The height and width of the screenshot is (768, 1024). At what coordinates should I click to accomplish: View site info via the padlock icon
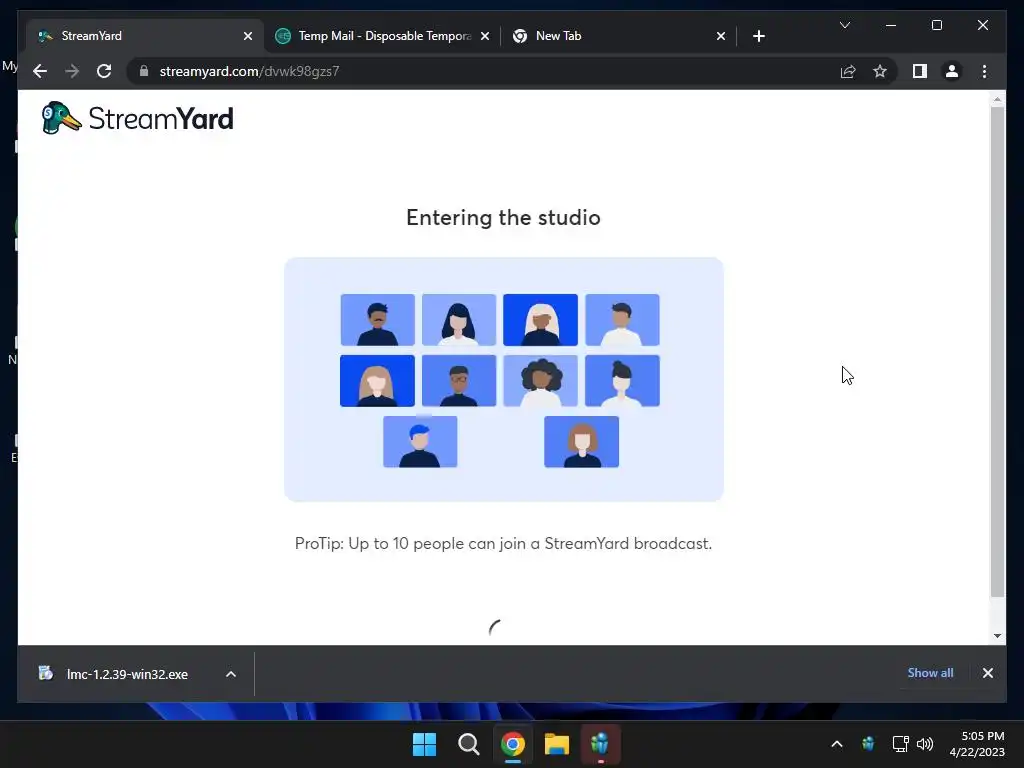(144, 71)
